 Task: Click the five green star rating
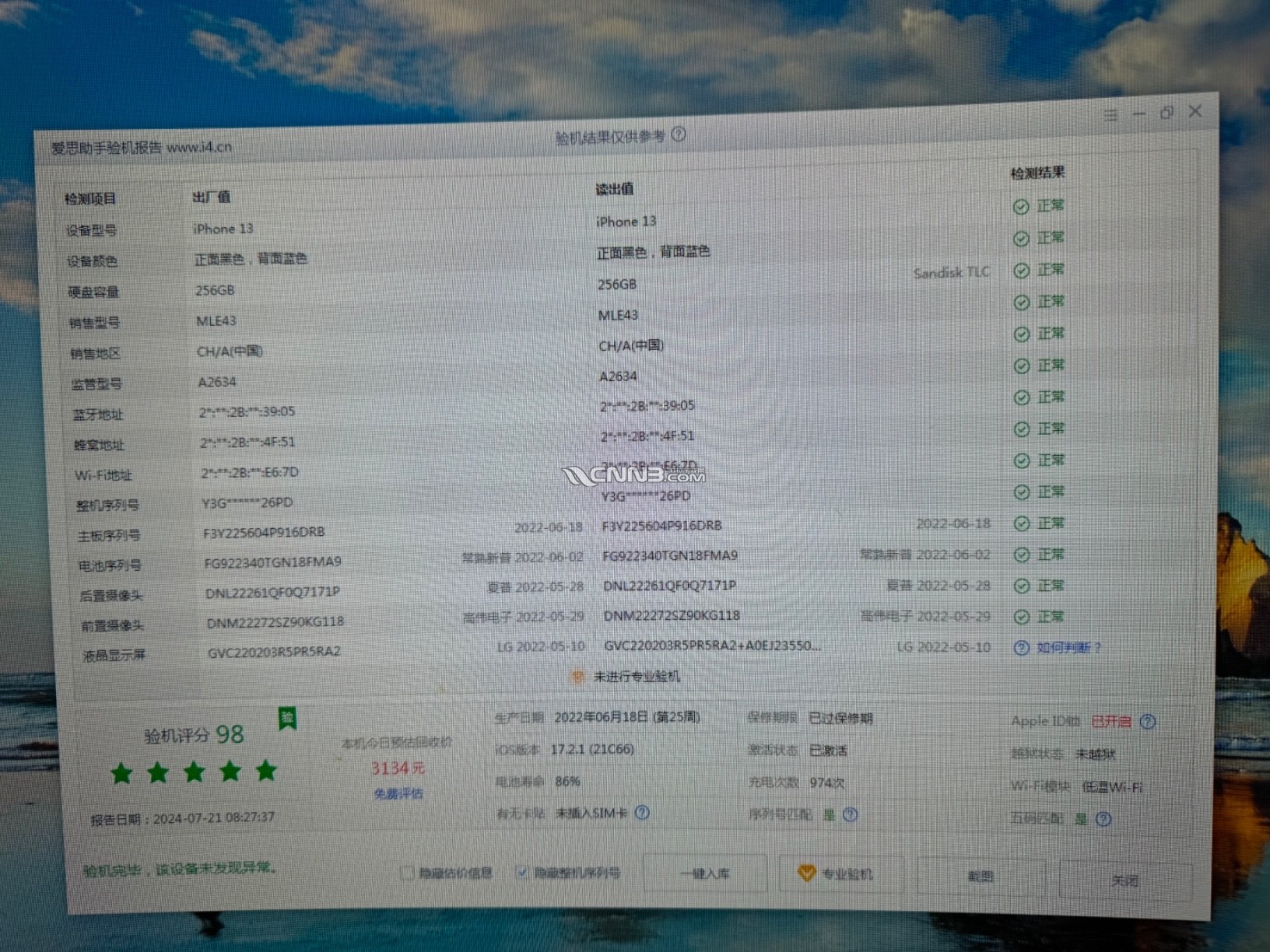[195, 772]
